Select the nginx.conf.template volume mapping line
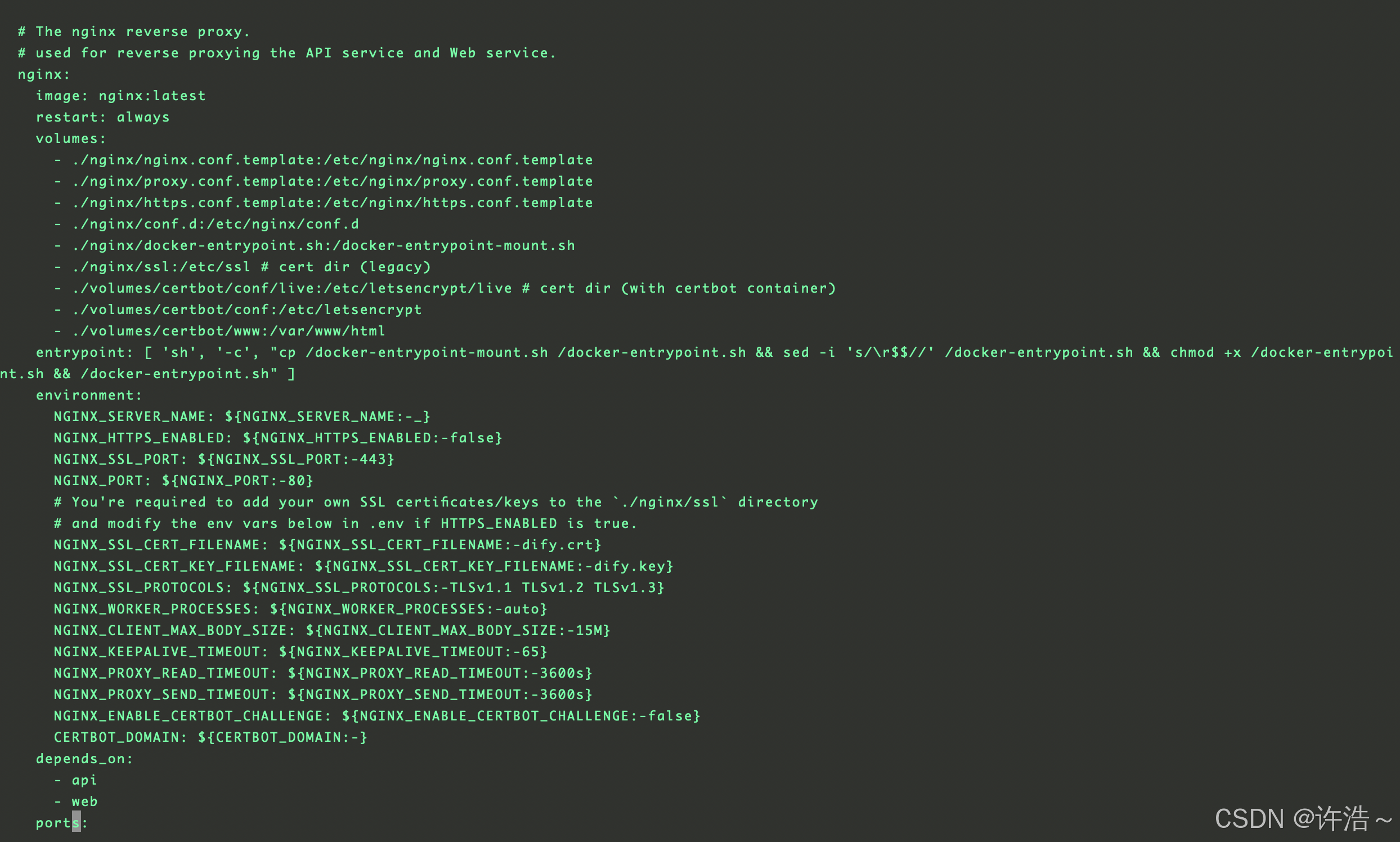Viewport: 1400px width, 842px height. tap(324, 160)
